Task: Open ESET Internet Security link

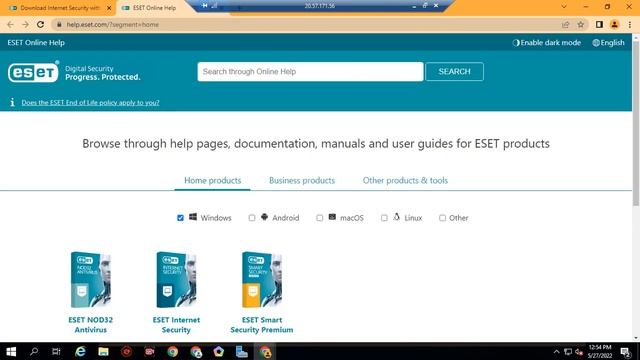Action: pos(176,324)
